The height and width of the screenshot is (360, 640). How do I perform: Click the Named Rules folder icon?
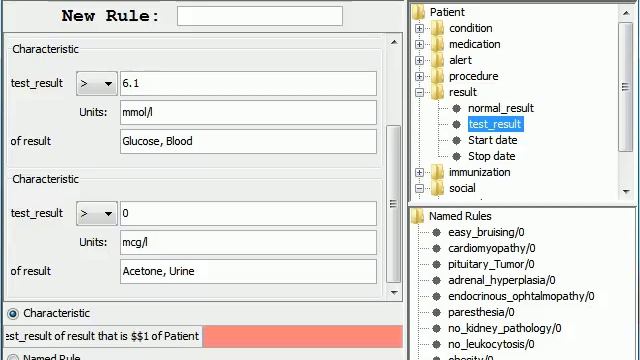coord(418,216)
